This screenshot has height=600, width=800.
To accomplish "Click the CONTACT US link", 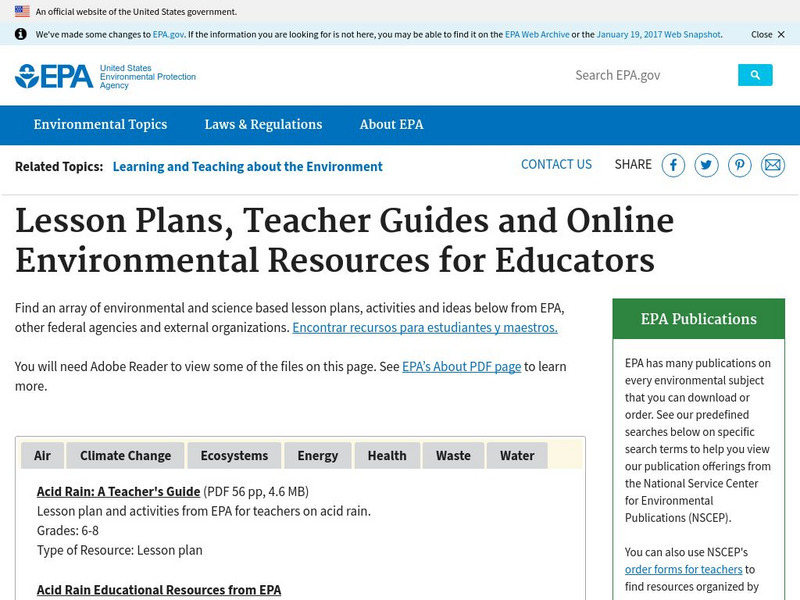I will click(x=556, y=164).
